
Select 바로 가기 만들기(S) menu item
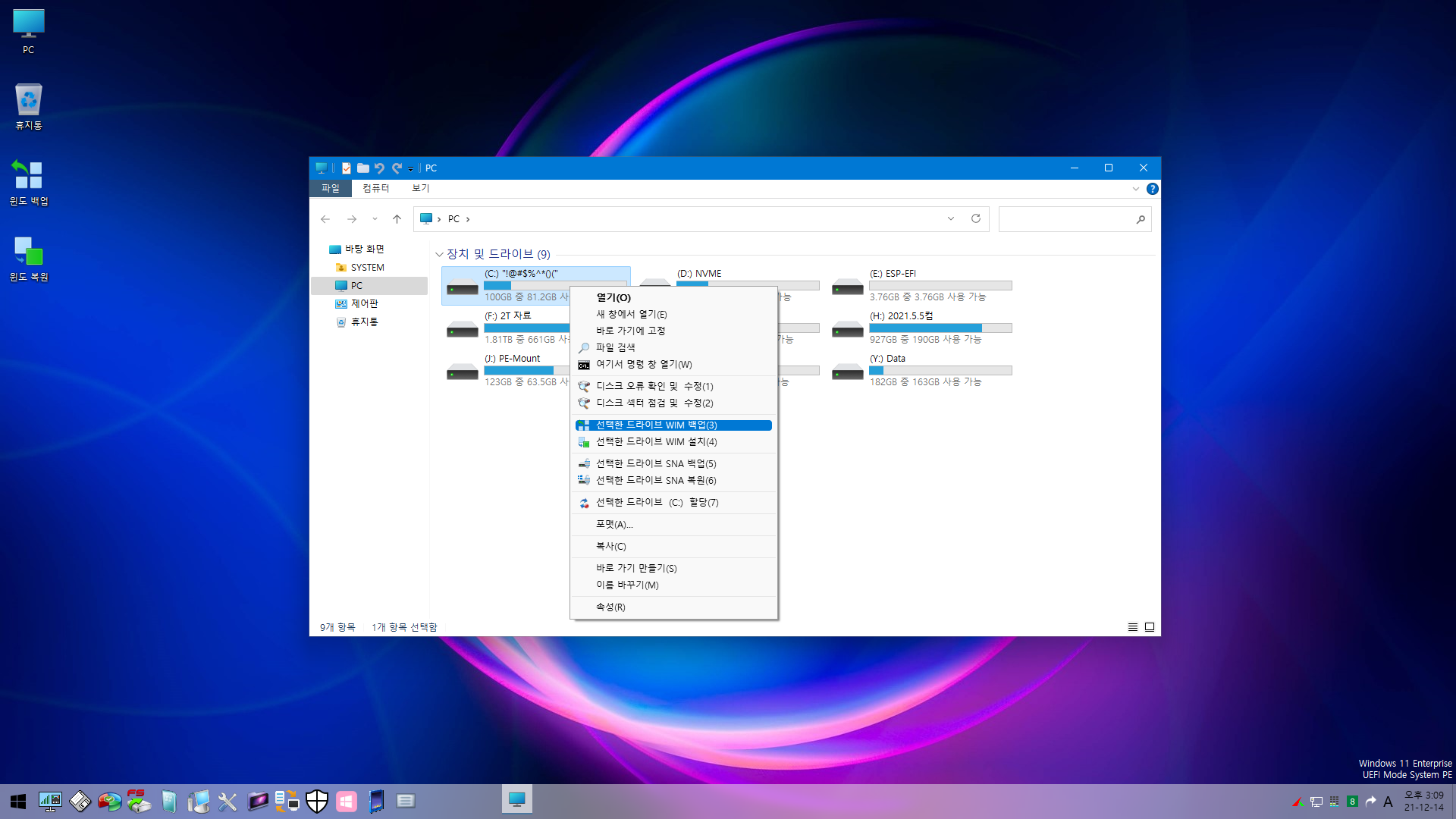pos(673,568)
